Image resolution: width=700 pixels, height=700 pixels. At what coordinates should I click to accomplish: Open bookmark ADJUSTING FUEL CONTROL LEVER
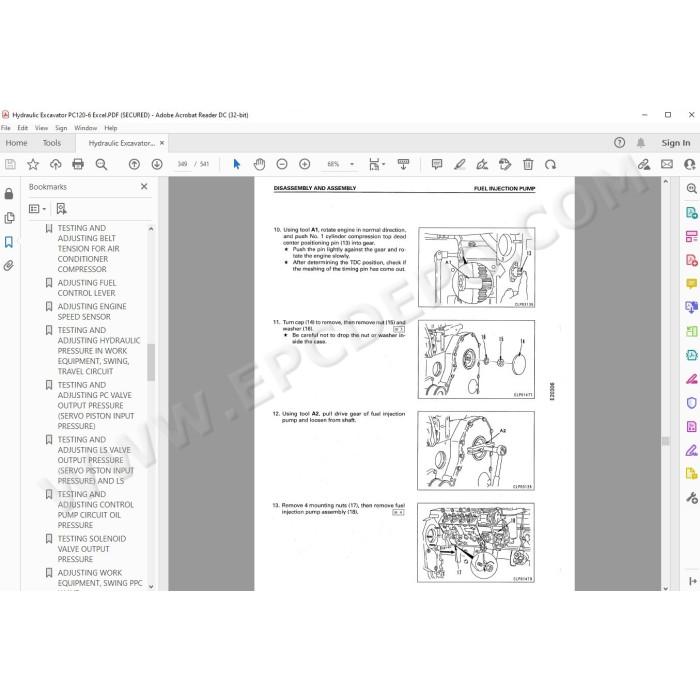87,288
